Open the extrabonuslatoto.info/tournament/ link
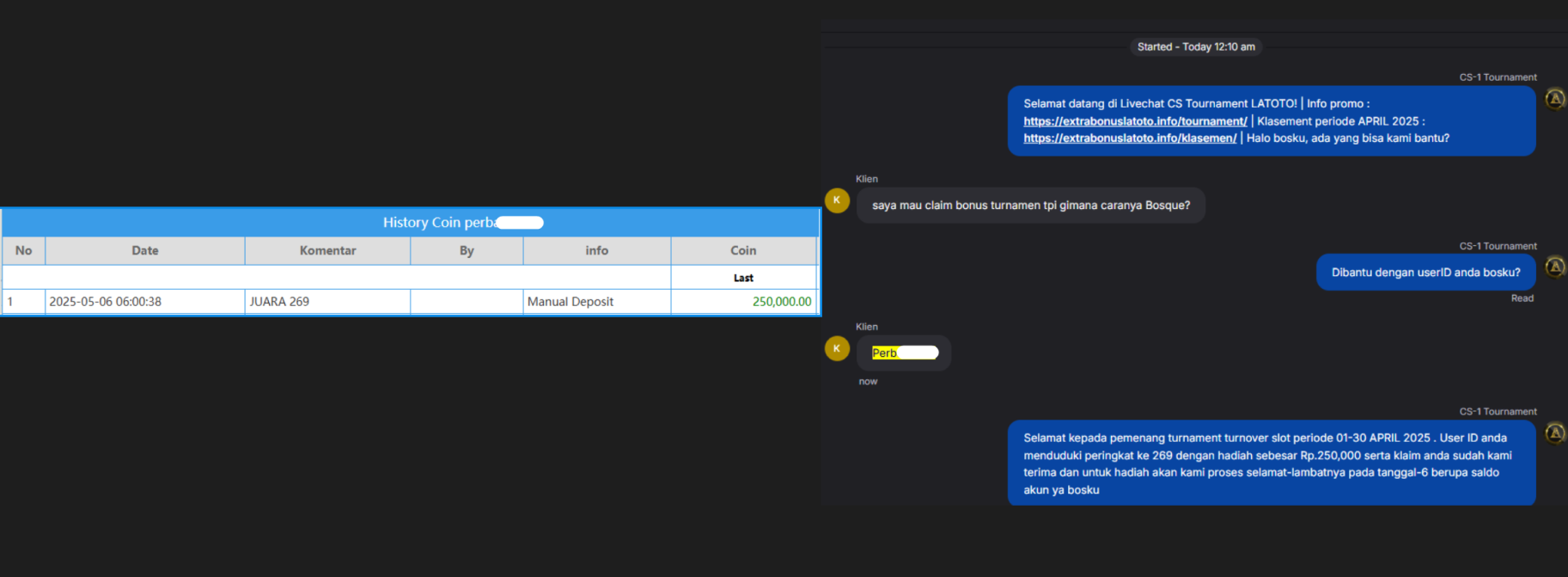 1135,121
